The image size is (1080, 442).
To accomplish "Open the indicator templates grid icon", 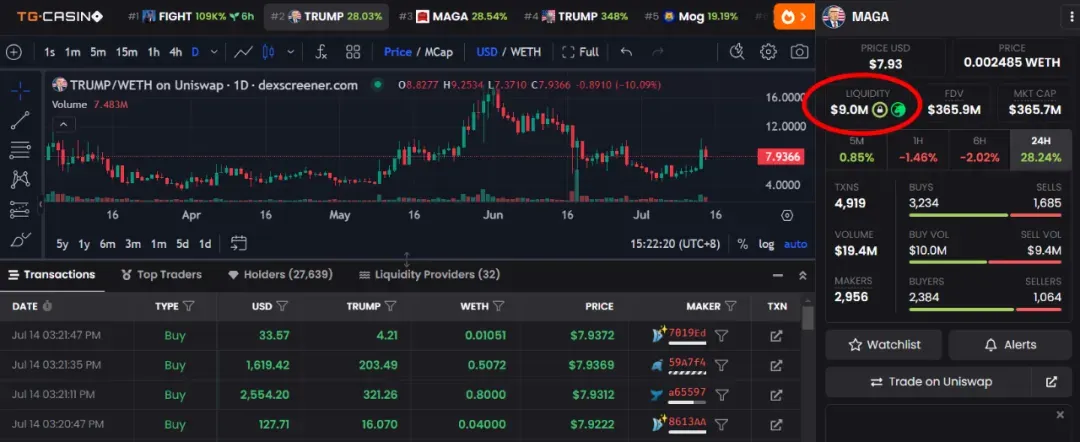I will click(x=353, y=52).
